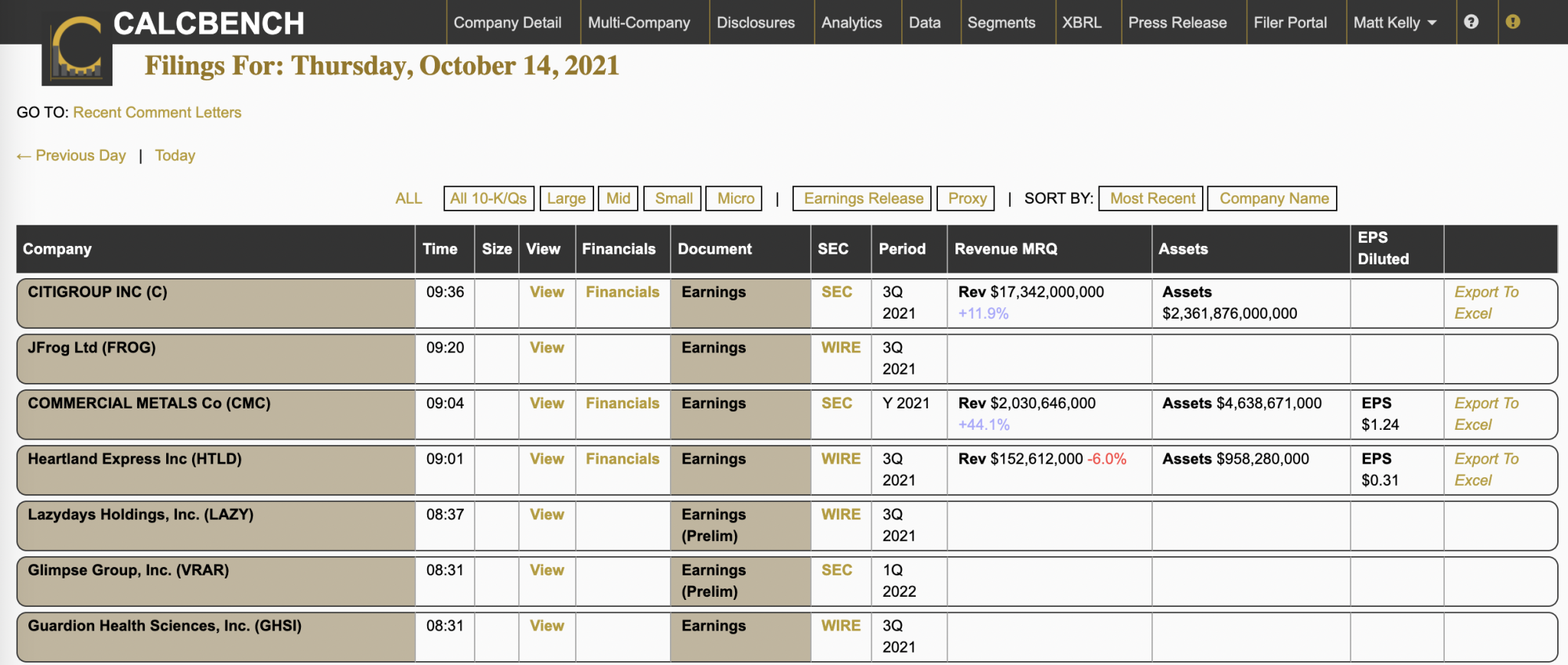Export Citigroup data to Excel
Viewport: 1568px width, 665px height.
[1485, 303]
